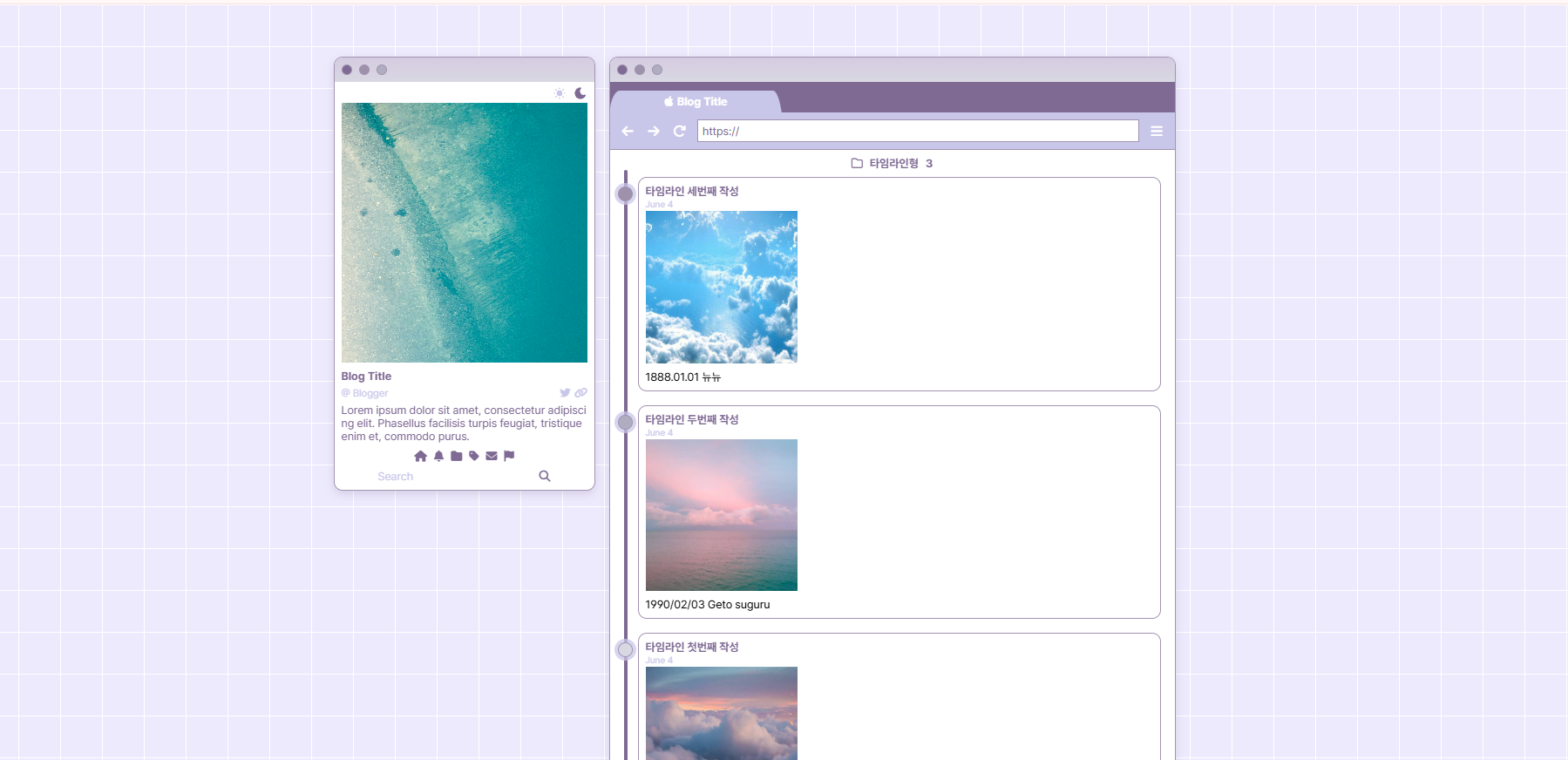Open the 타임라인형 category heading

(x=893, y=163)
